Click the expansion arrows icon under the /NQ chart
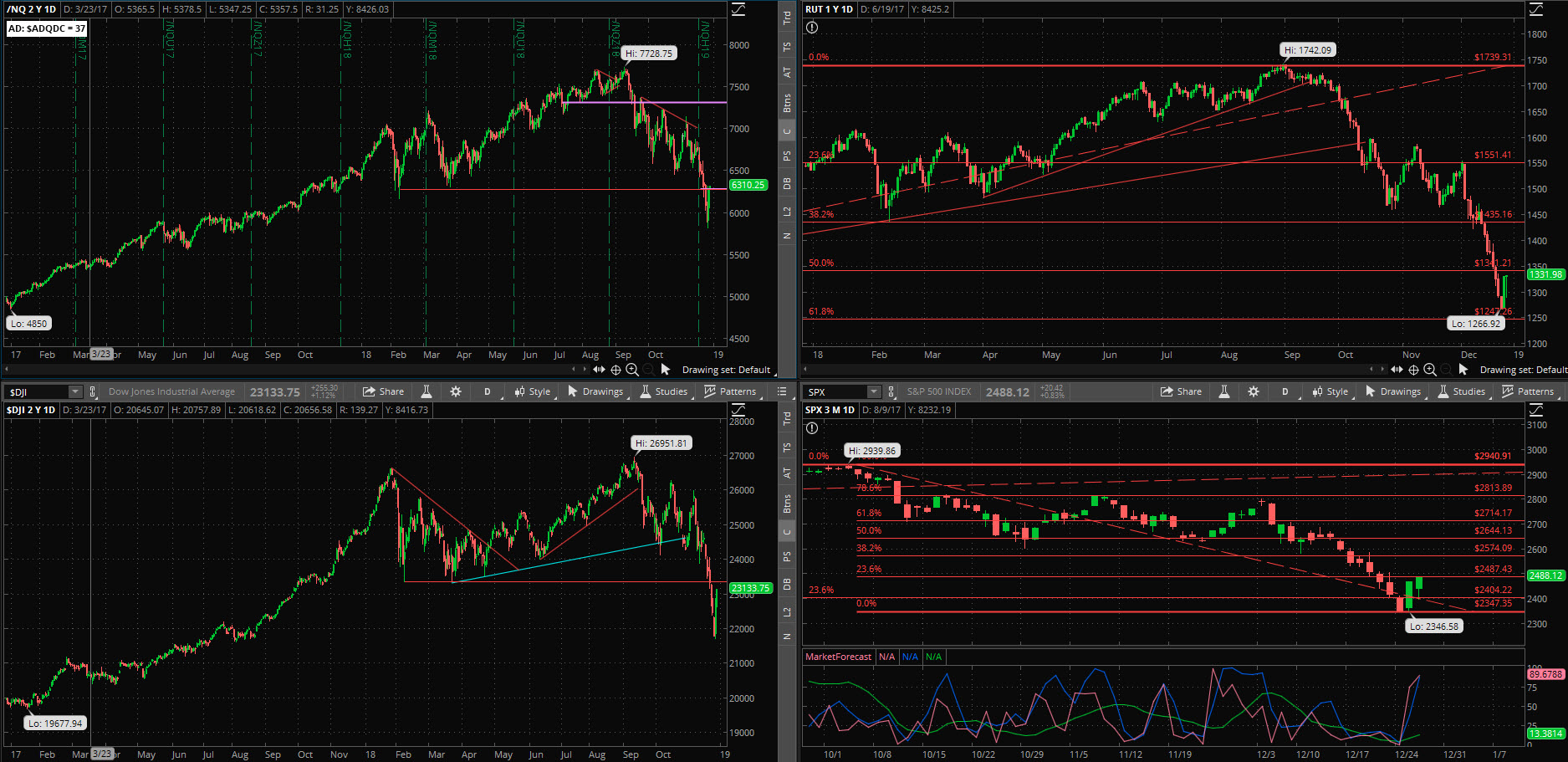Image resolution: width=1568 pixels, height=762 pixels. [x=599, y=369]
